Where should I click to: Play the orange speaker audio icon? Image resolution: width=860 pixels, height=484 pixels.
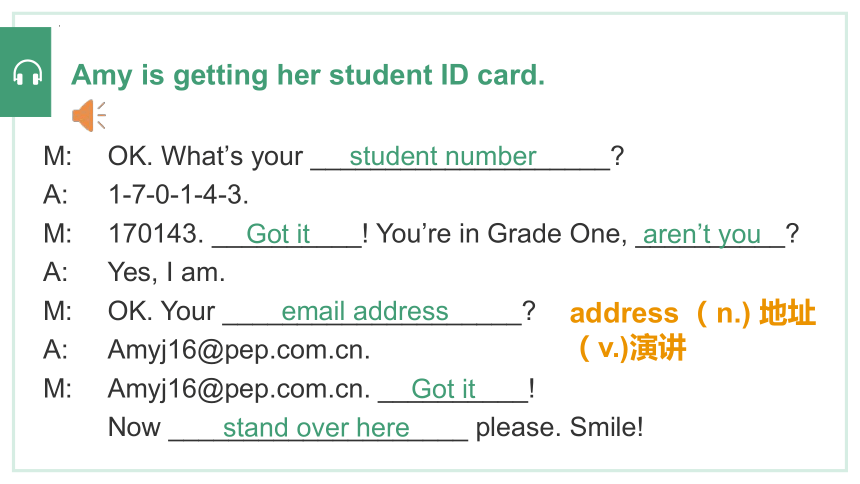[x=88, y=115]
